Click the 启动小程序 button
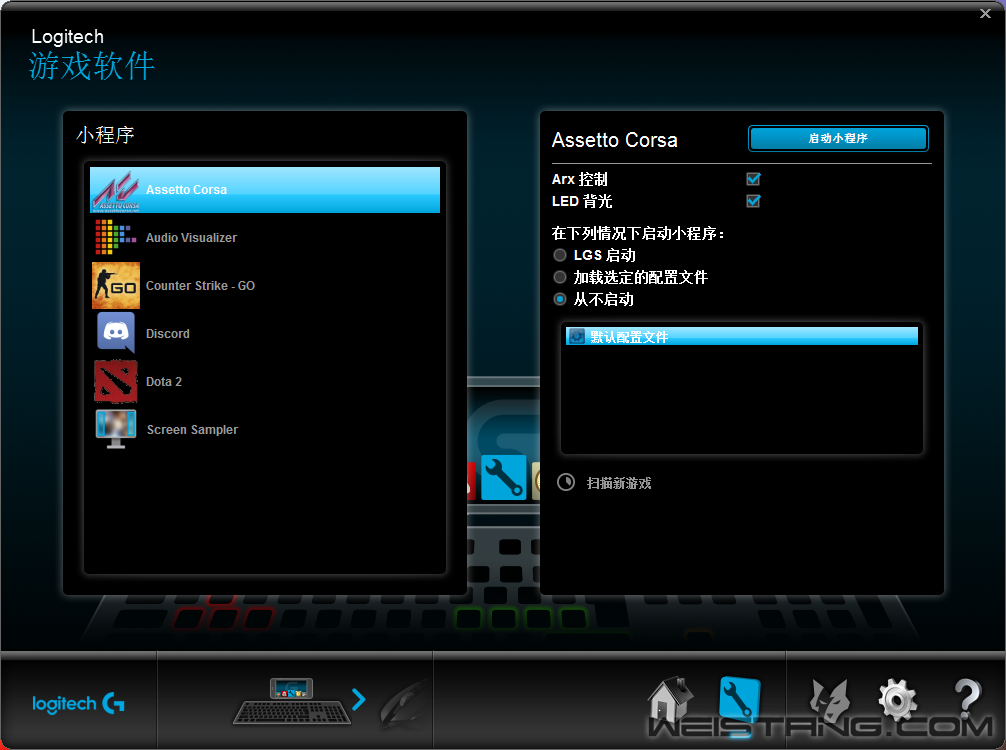Viewport: 1006px width, 750px height. [838, 138]
